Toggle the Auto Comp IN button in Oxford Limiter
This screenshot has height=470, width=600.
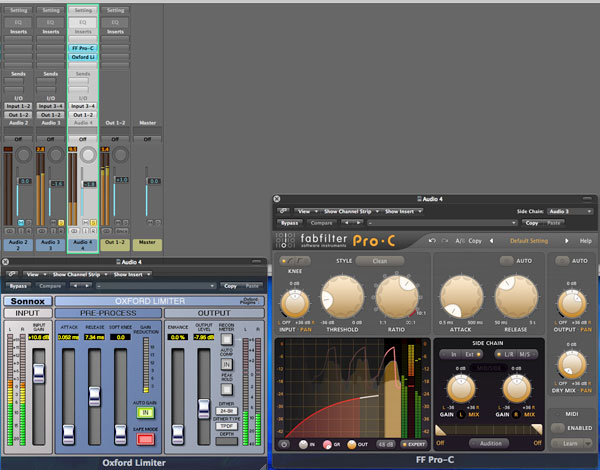pos(227,365)
